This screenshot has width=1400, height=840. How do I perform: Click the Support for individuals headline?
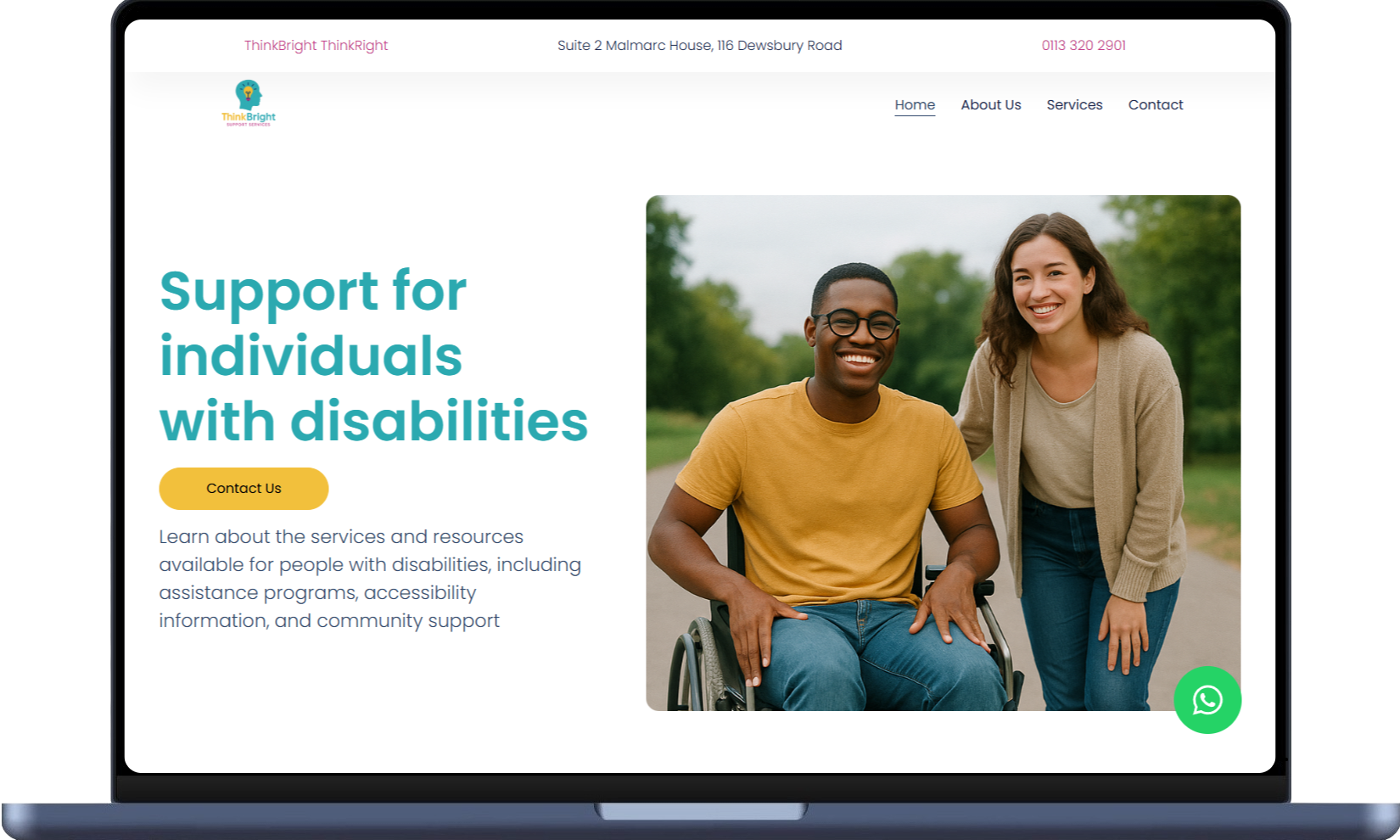(373, 356)
